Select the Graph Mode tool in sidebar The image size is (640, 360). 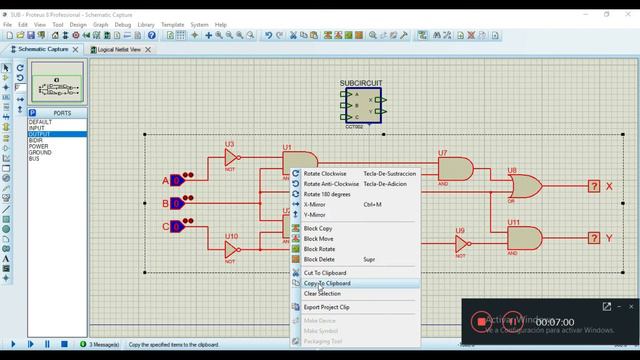coord(6,158)
